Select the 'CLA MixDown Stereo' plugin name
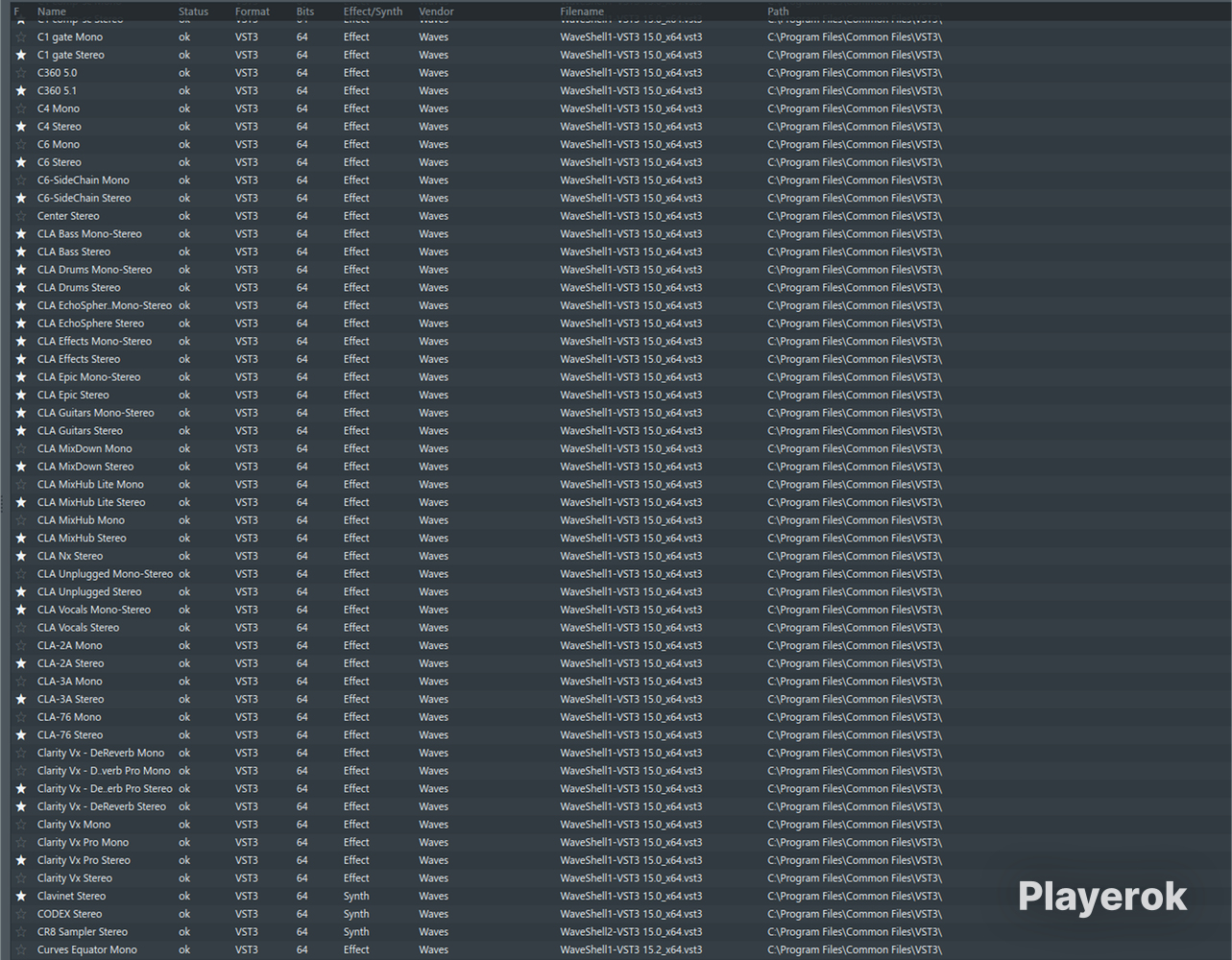The height and width of the screenshot is (960, 1232). [x=85, y=467]
